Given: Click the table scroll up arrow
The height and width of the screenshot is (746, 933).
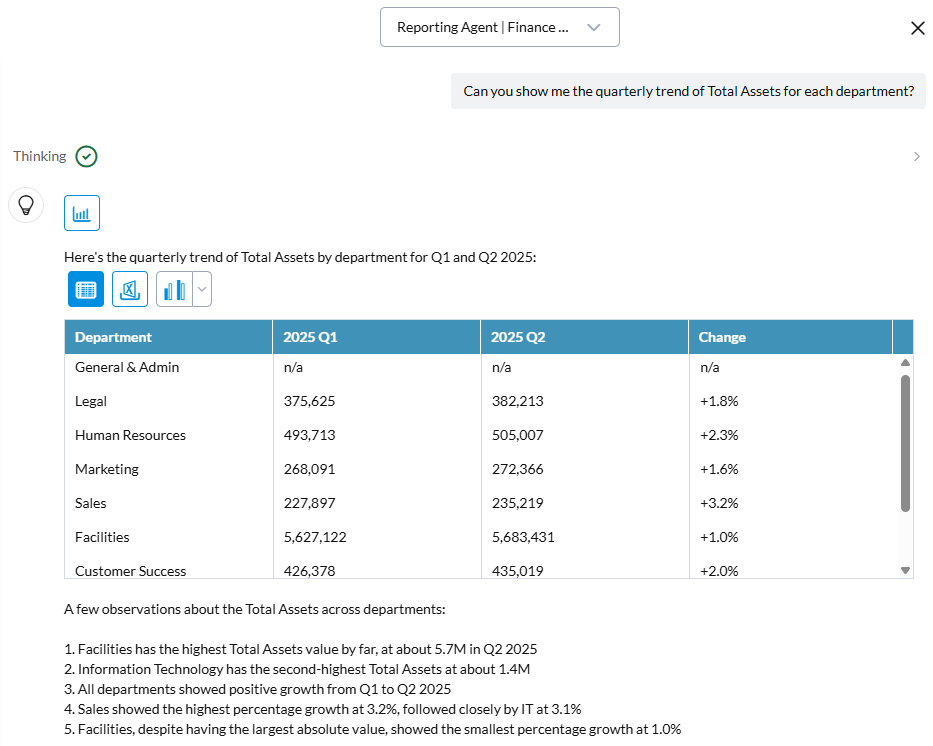Looking at the screenshot, I should [906, 363].
